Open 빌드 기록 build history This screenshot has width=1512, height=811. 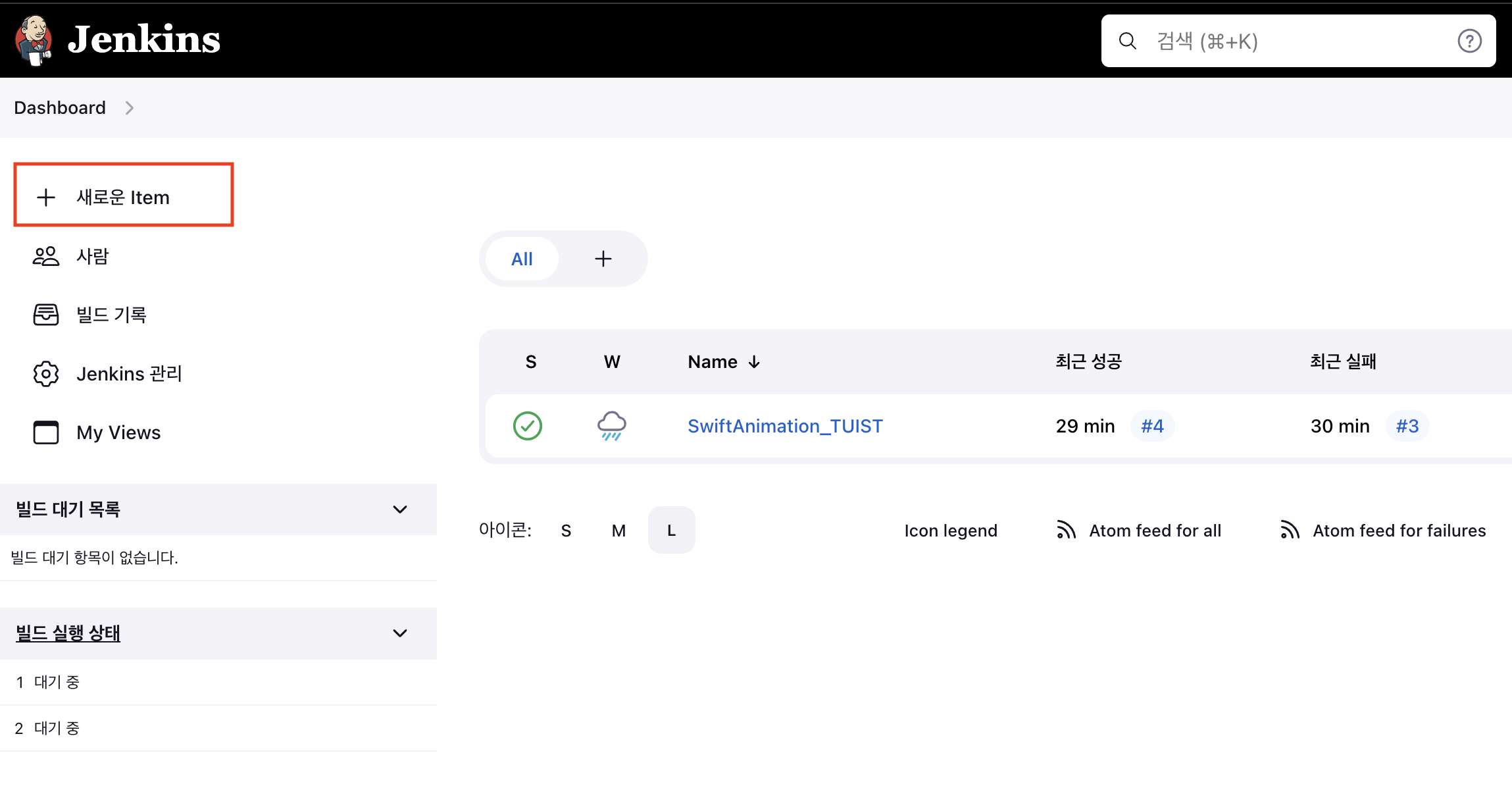111,315
